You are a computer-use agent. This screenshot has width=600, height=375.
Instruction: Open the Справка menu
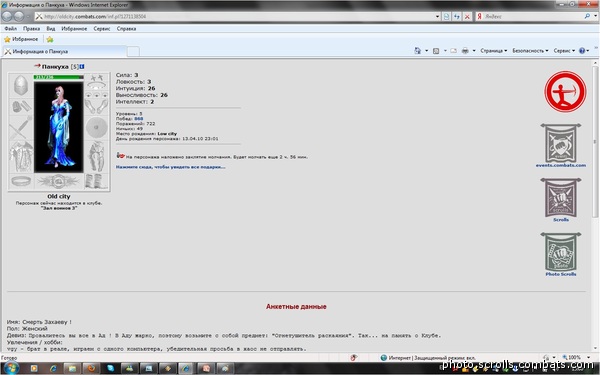click(x=126, y=29)
